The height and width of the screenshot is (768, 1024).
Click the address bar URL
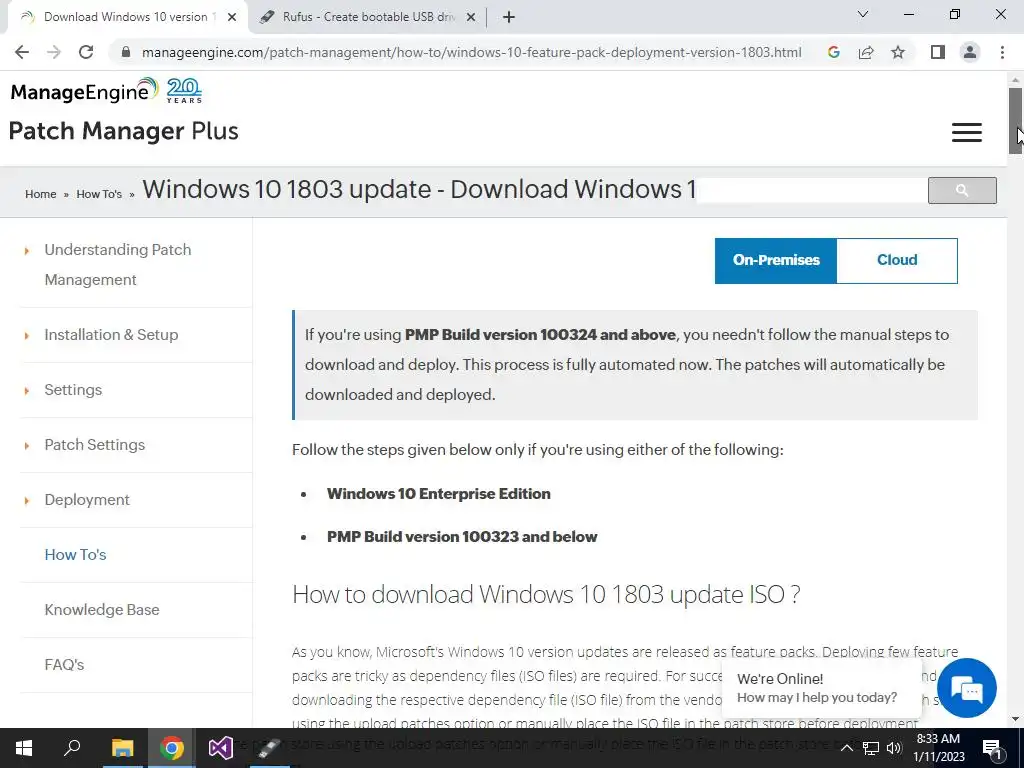(x=472, y=52)
